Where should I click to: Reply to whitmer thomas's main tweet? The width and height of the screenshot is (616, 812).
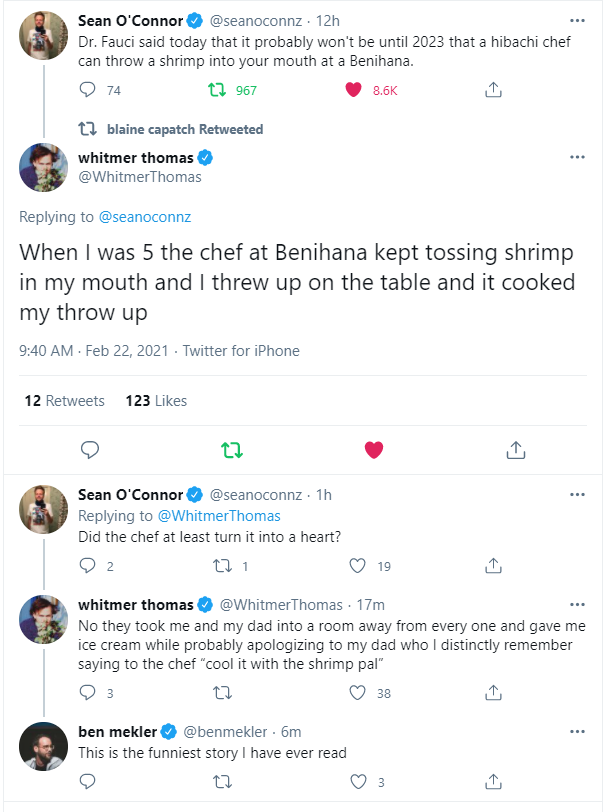pyautogui.click(x=88, y=449)
